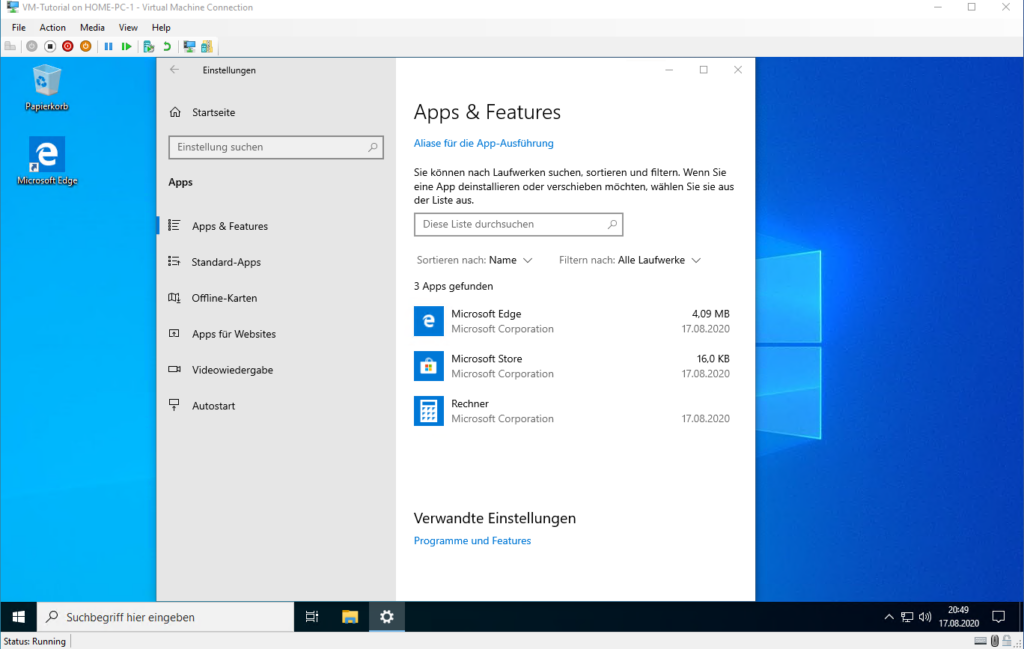Open the Papierkorb desktop icon
This screenshot has width=1024, height=649.
tap(46, 87)
